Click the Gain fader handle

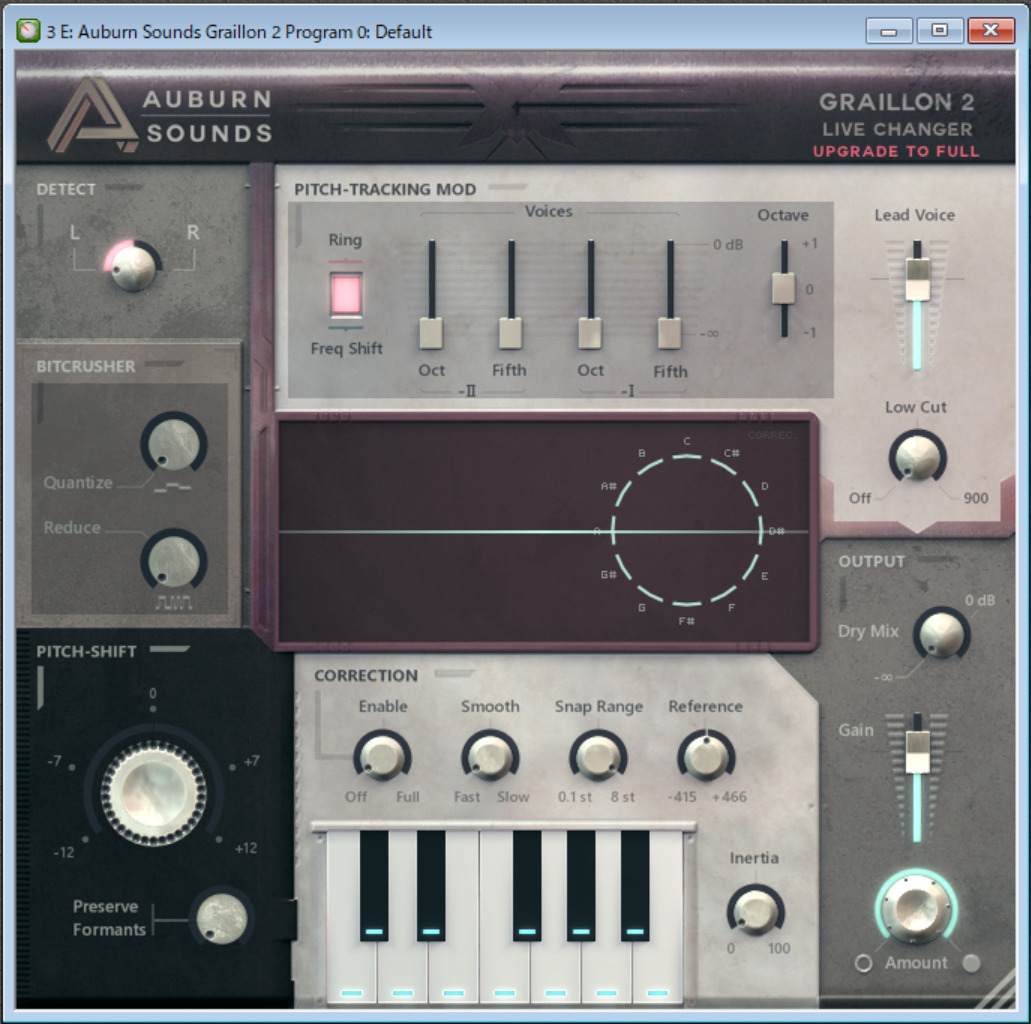pyautogui.click(x=917, y=752)
